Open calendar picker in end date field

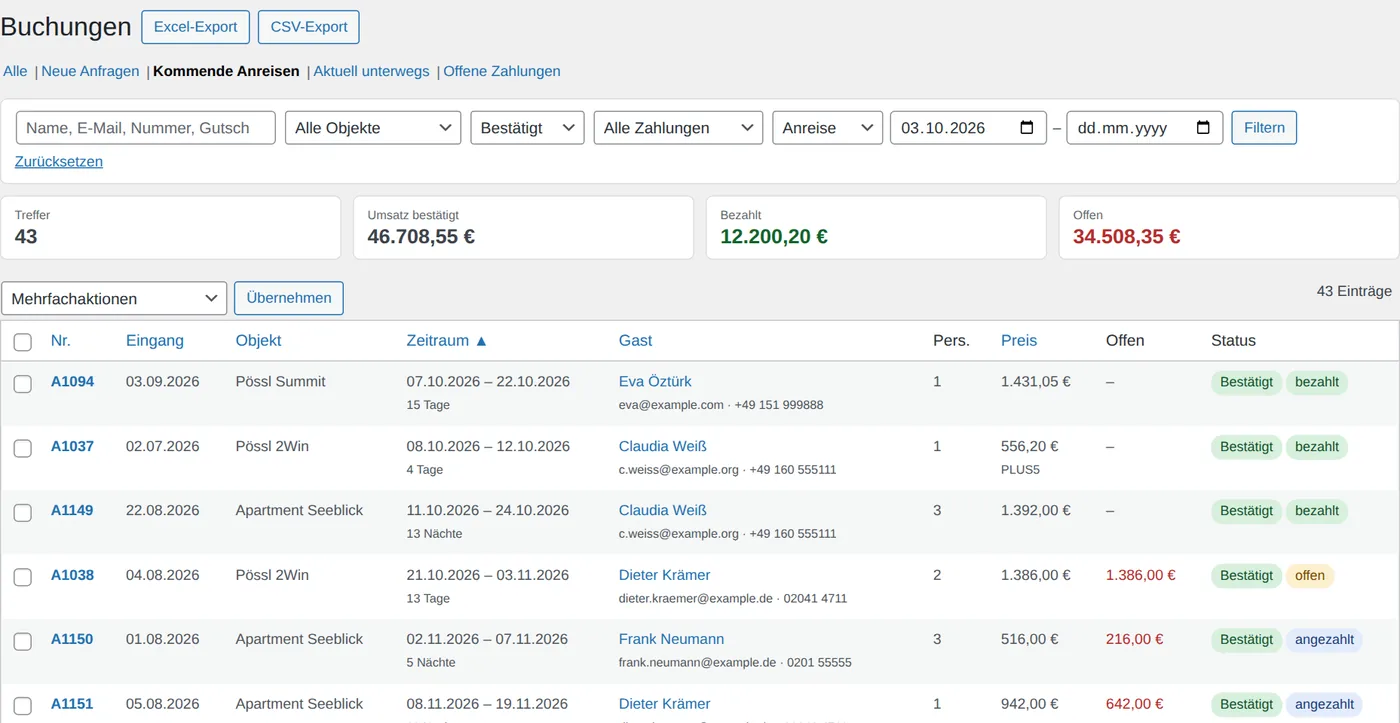[x=1203, y=128]
